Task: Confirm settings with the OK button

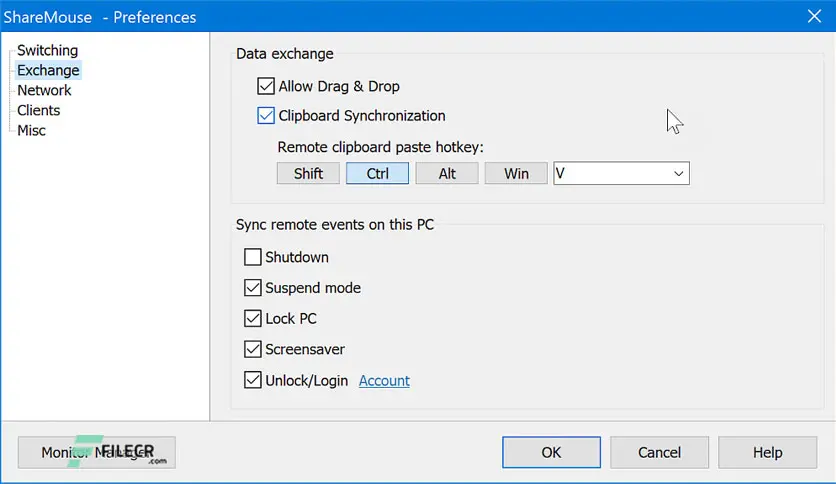Action: [551, 453]
